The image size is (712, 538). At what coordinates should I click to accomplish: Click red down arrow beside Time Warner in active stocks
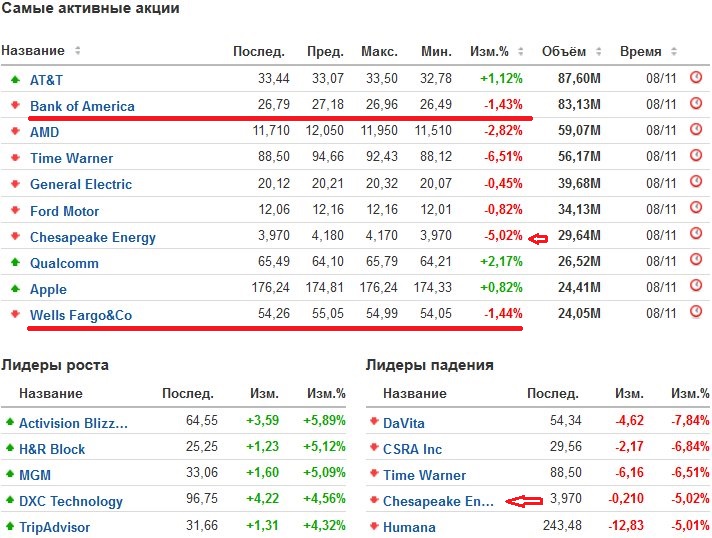15,158
